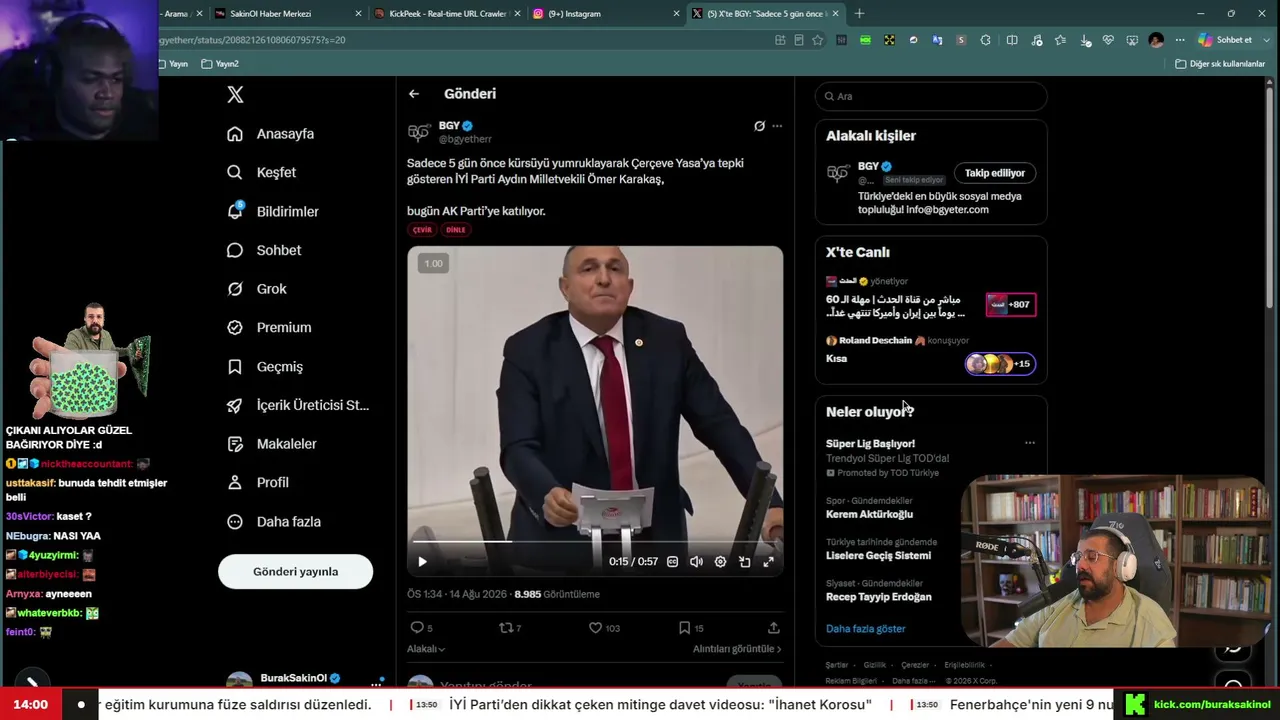1280x720 pixels.
Task: Open Keşfet from the sidebar
Action: pyautogui.click(x=261, y=172)
